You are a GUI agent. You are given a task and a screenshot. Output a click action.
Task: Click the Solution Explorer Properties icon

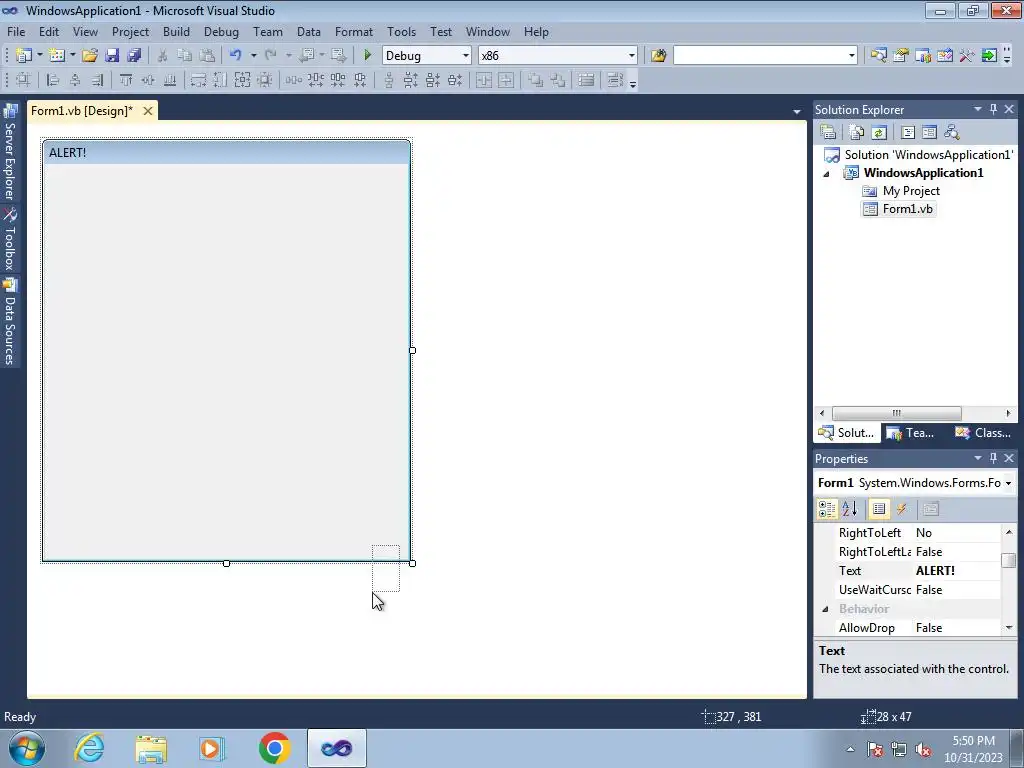tap(828, 133)
